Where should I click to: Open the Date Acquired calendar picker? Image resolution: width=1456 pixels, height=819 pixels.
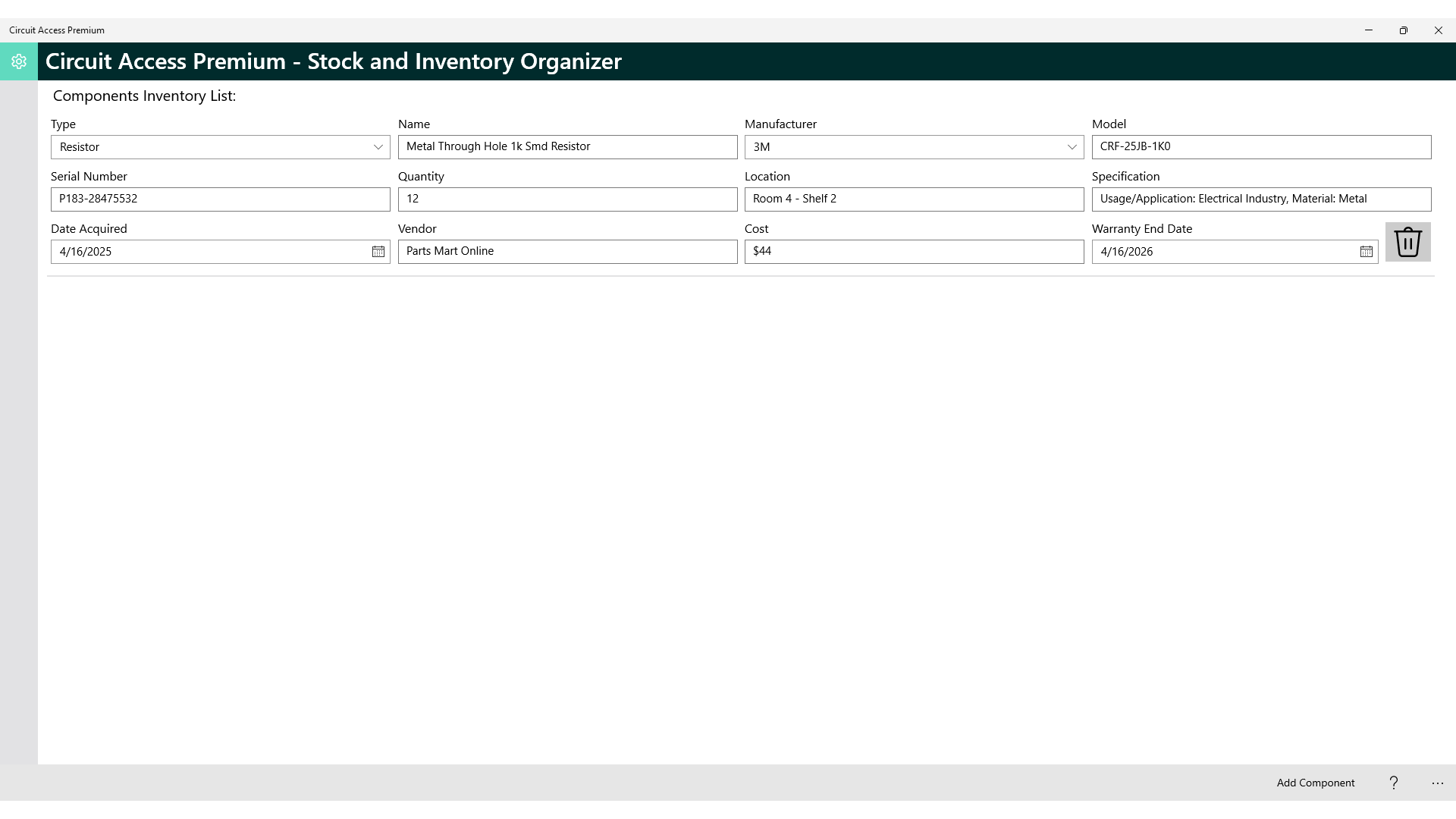point(379,251)
